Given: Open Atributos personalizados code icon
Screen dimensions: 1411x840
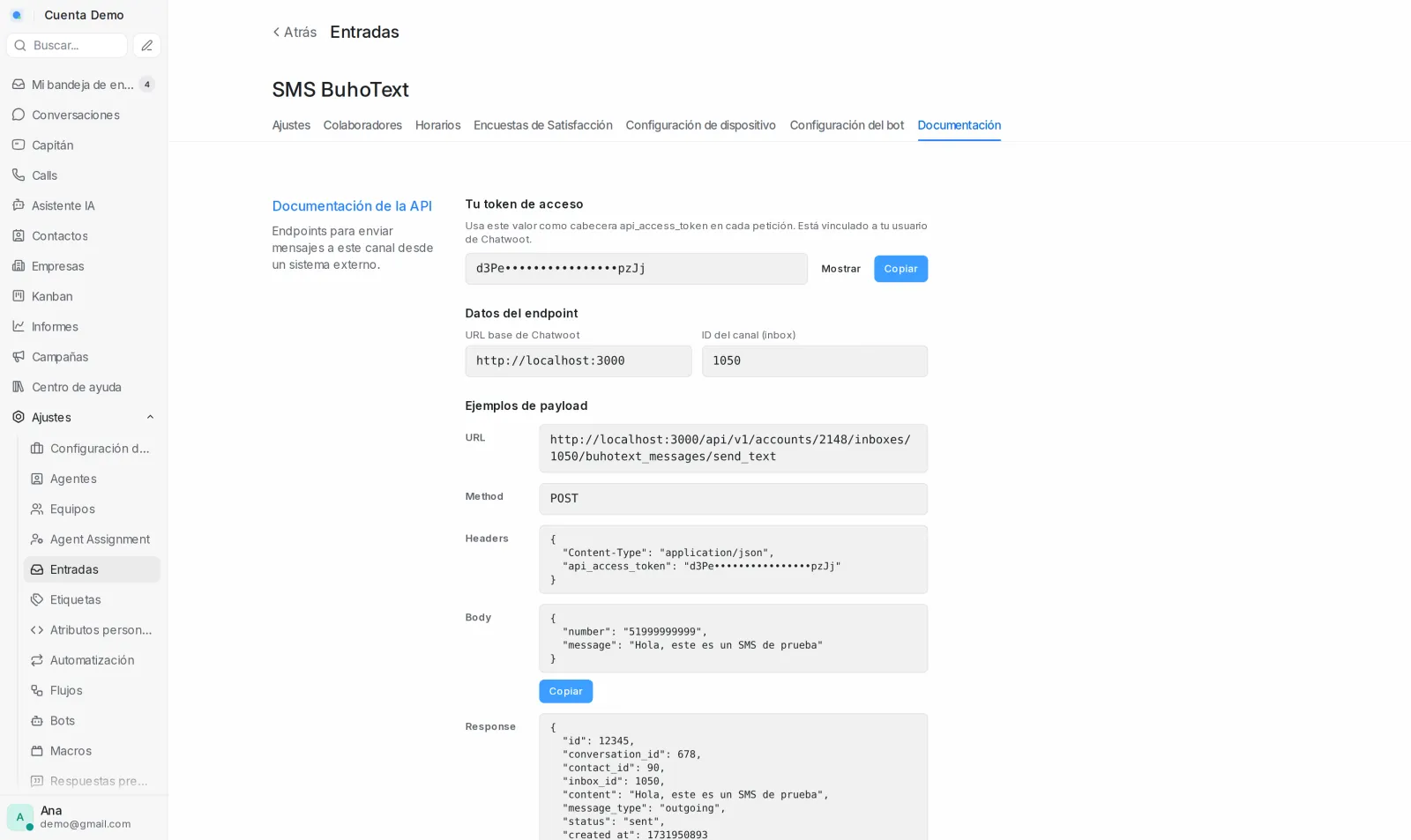Looking at the screenshot, I should point(37,629).
